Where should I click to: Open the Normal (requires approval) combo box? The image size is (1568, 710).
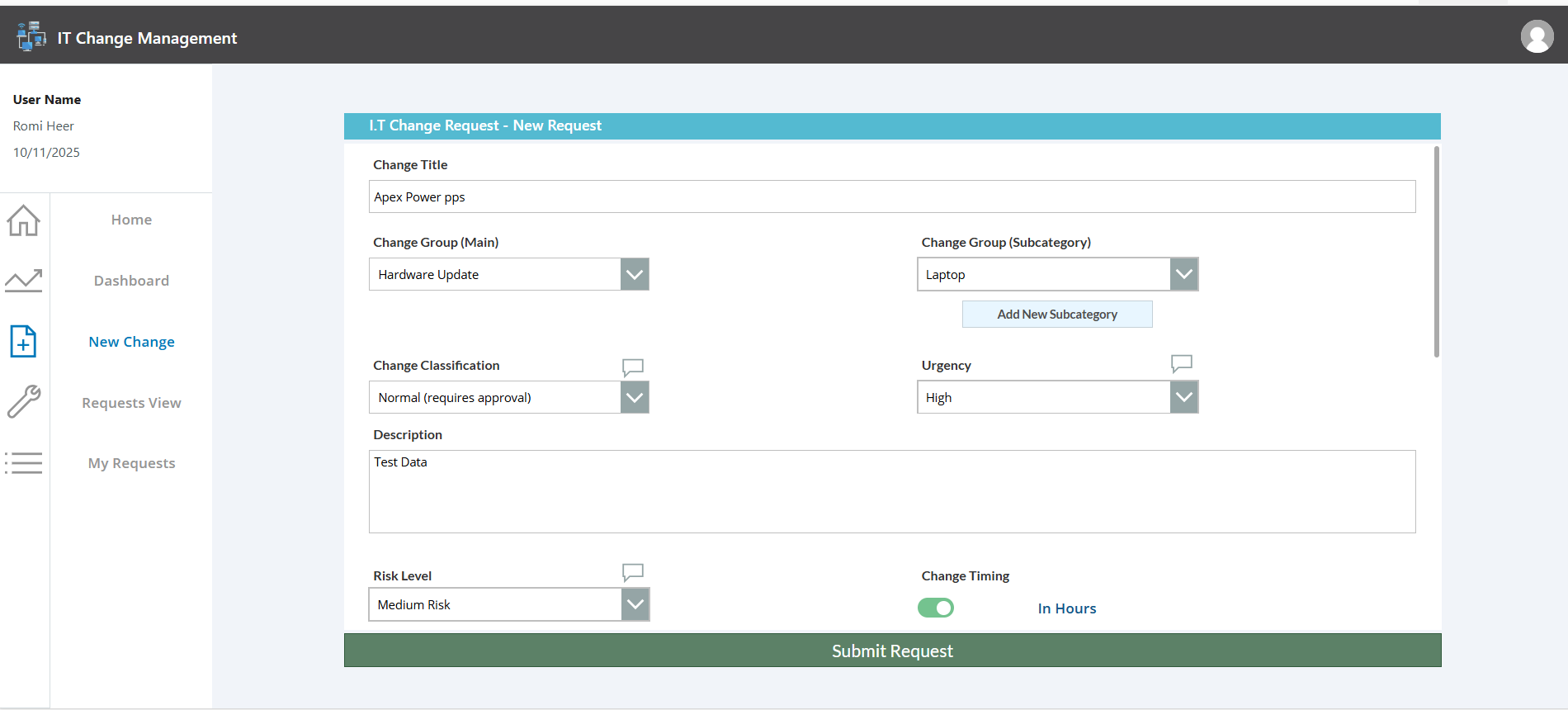(509, 397)
